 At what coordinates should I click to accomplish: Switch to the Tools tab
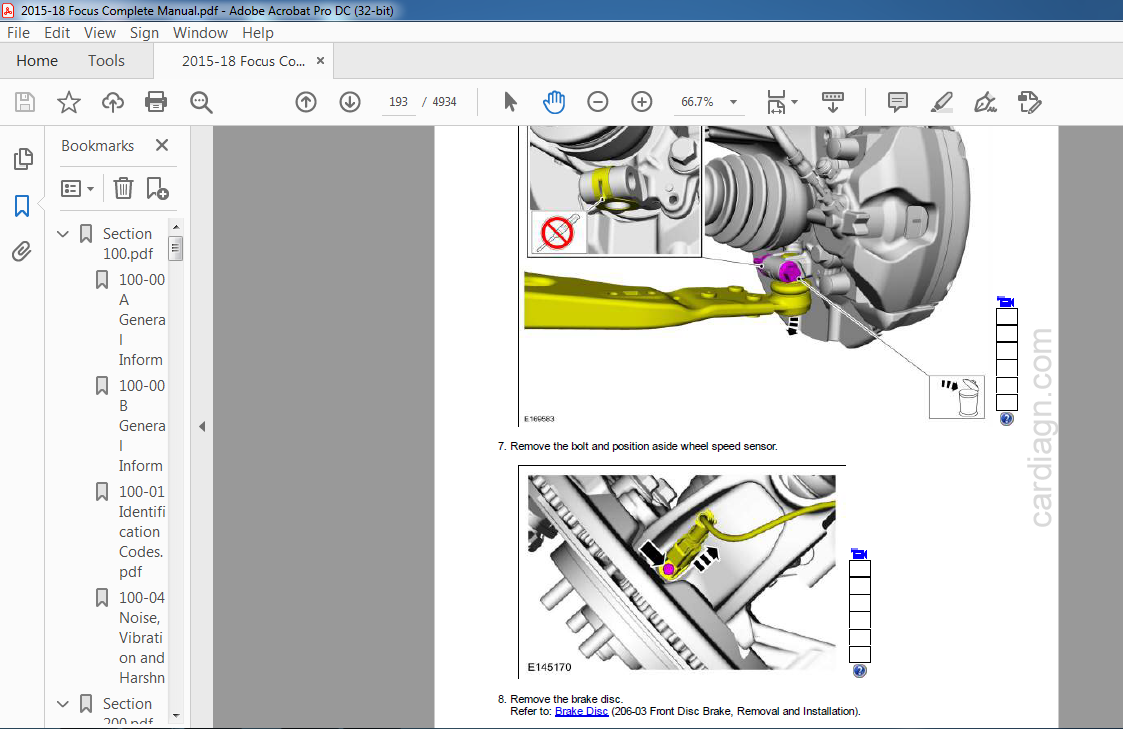pyautogui.click(x=106, y=61)
